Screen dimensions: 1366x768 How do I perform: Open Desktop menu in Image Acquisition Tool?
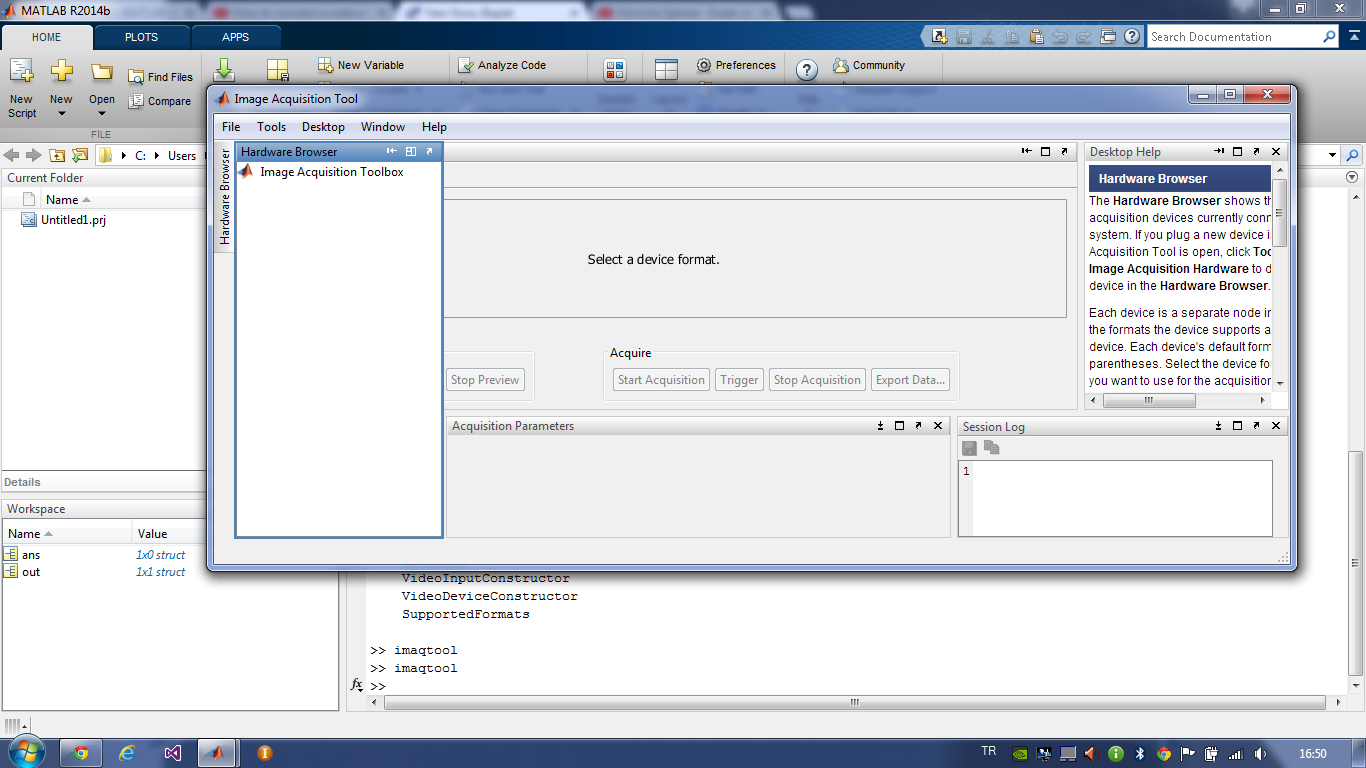tap(323, 127)
